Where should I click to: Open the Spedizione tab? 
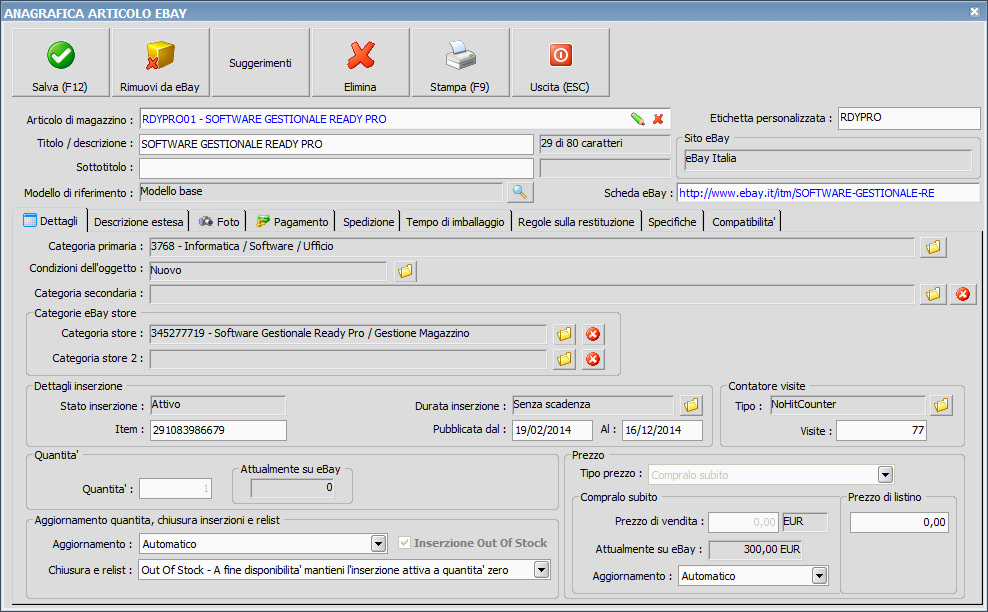pos(368,222)
